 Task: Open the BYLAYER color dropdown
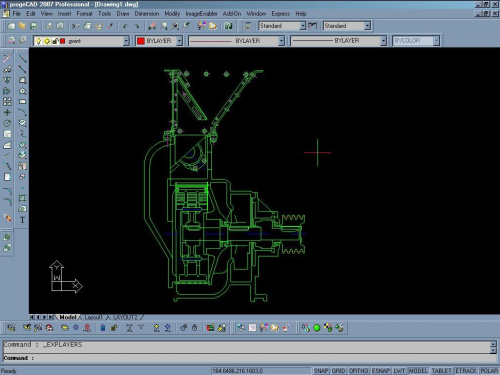tap(159, 41)
